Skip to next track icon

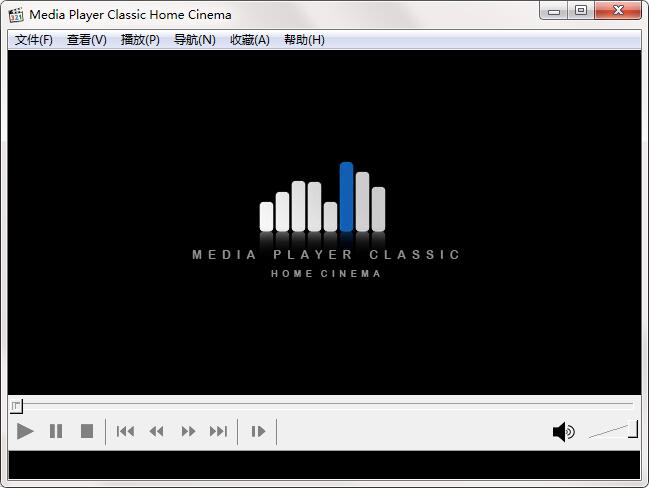coord(218,431)
